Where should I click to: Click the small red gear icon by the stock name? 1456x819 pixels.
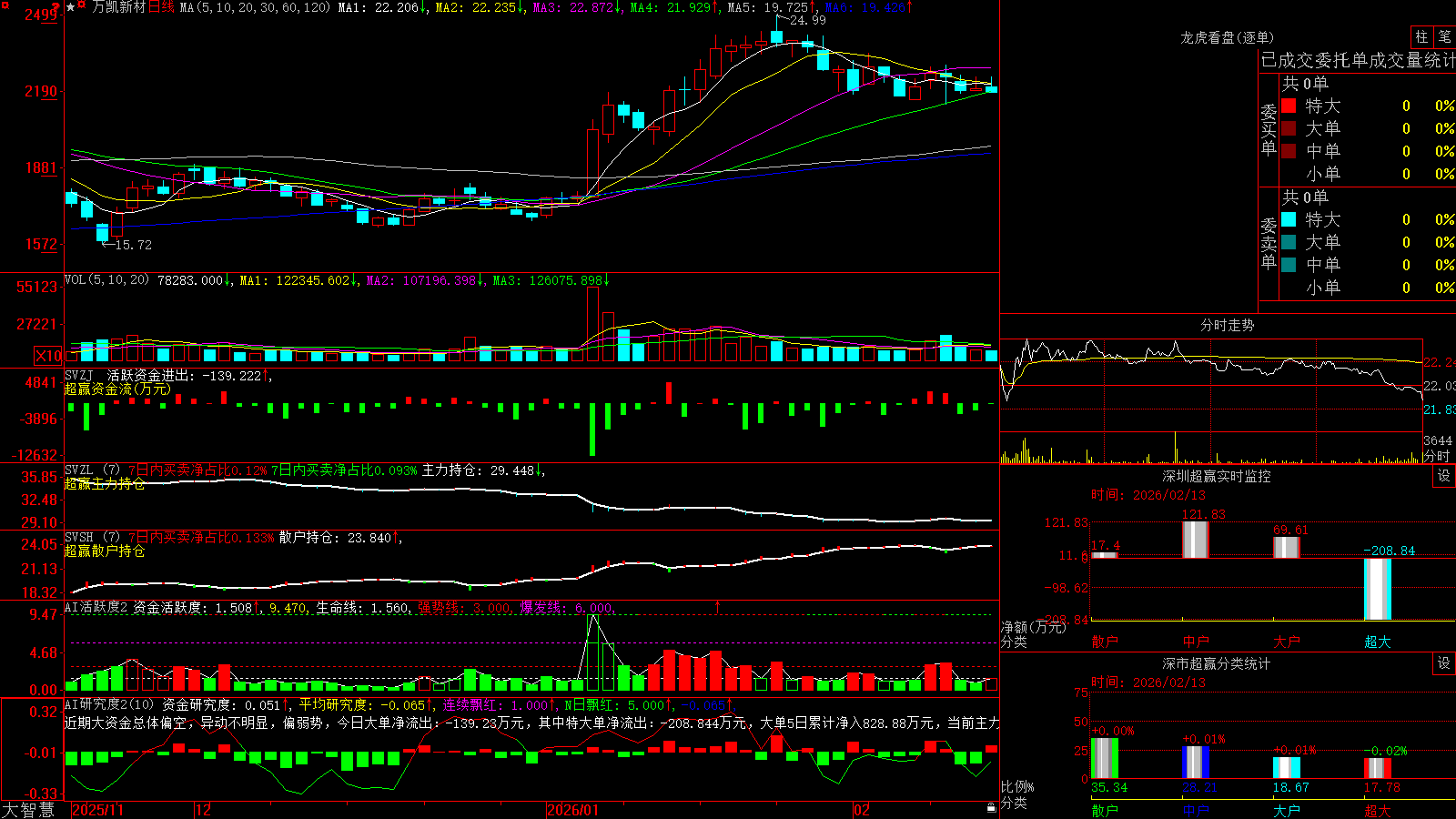[84, 5]
